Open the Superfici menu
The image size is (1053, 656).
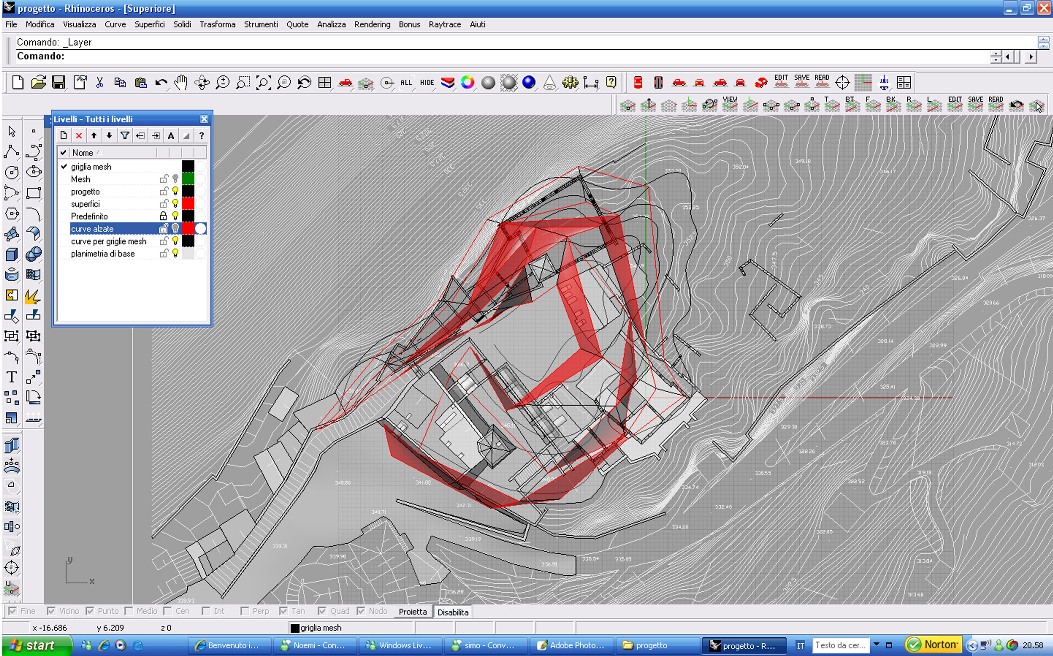click(x=149, y=24)
